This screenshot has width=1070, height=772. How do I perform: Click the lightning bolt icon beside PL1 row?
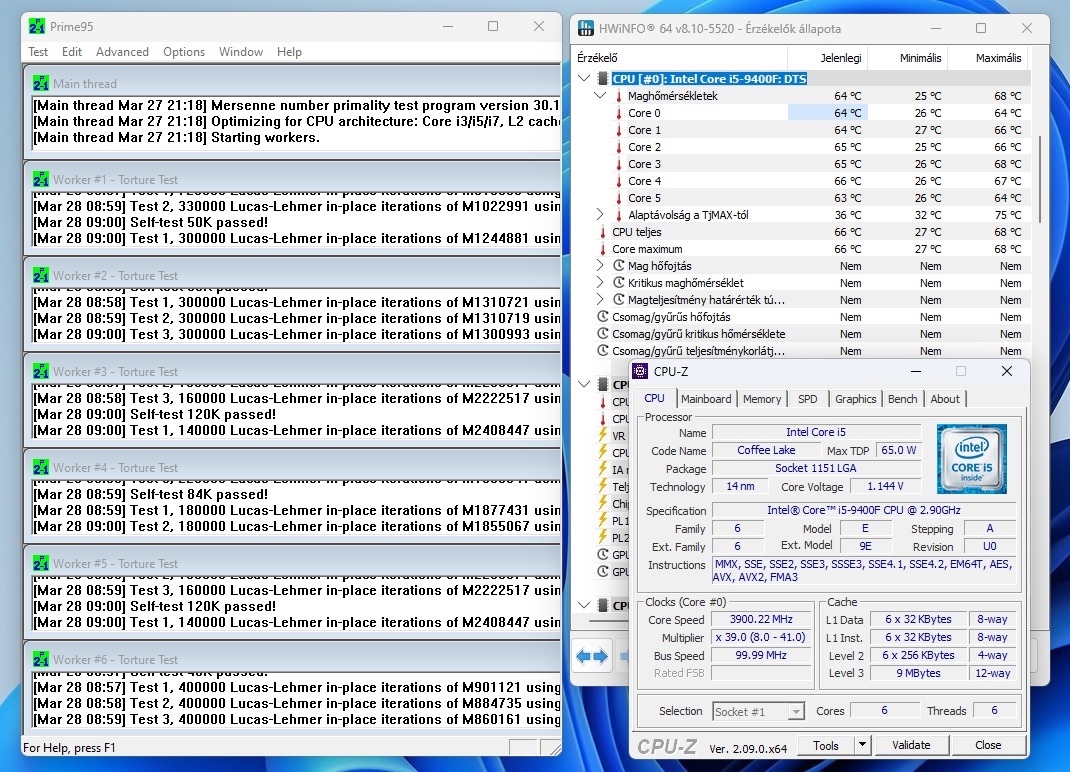coord(603,520)
